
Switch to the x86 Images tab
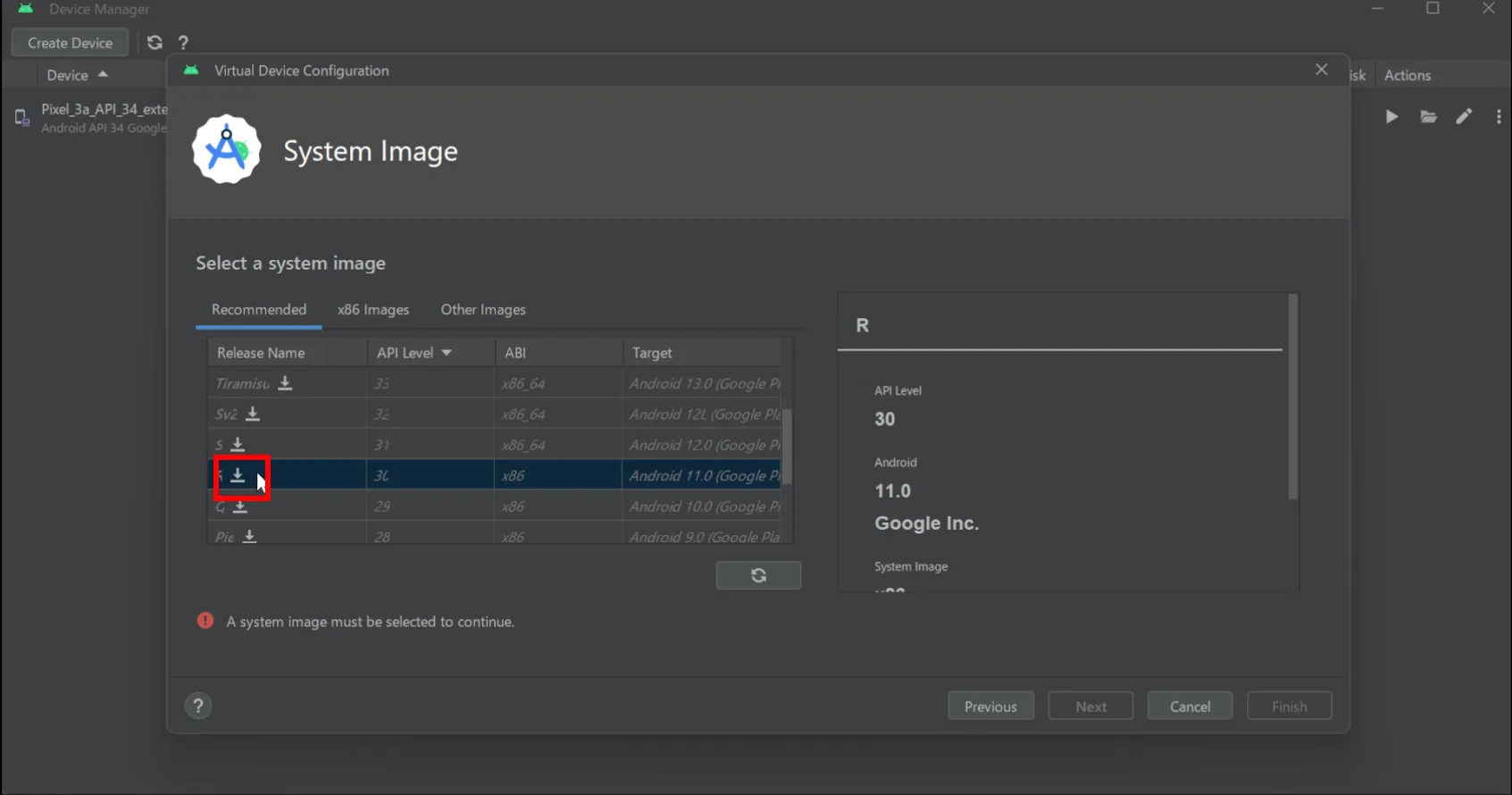click(373, 309)
